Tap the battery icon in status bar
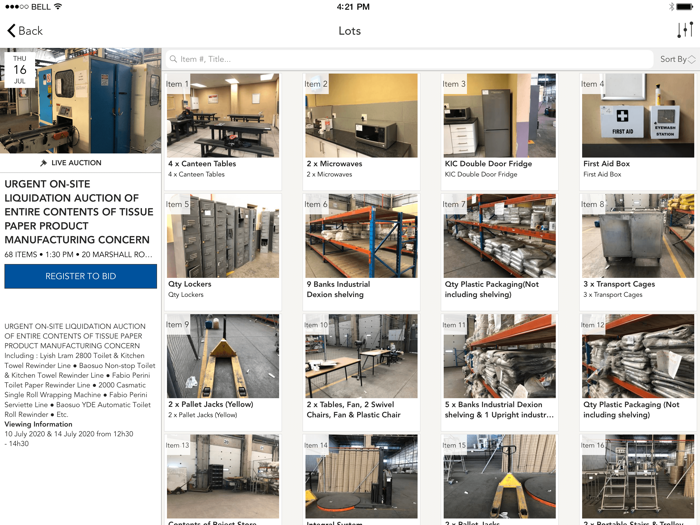700x525 pixels. (x=684, y=7)
